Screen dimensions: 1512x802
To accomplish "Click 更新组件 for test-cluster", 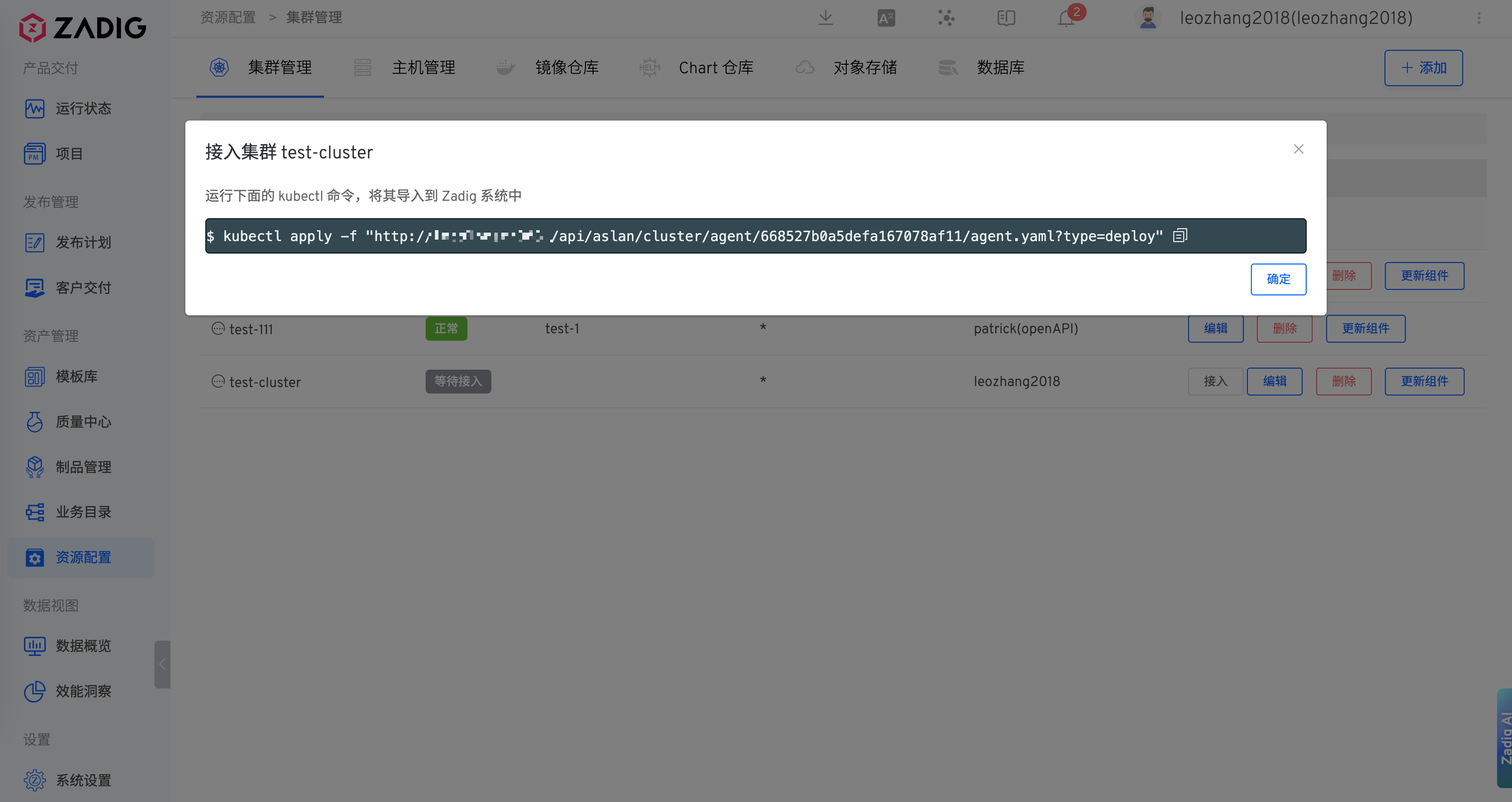I will point(1424,382).
